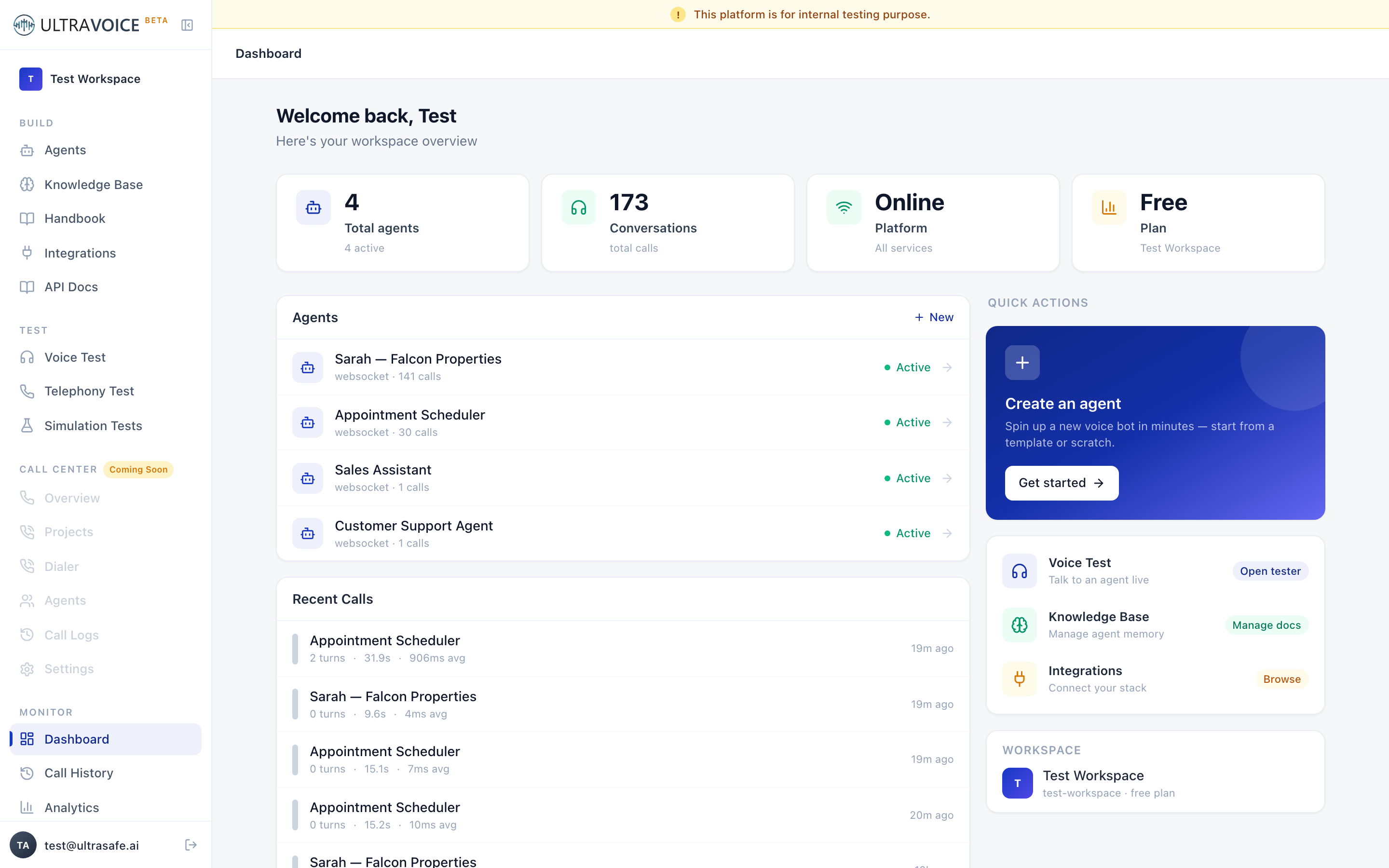Click test@ultrasafe.ai account email
Image resolution: width=1389 pixels, height=868 pixels.
click(x=92, y=845)
